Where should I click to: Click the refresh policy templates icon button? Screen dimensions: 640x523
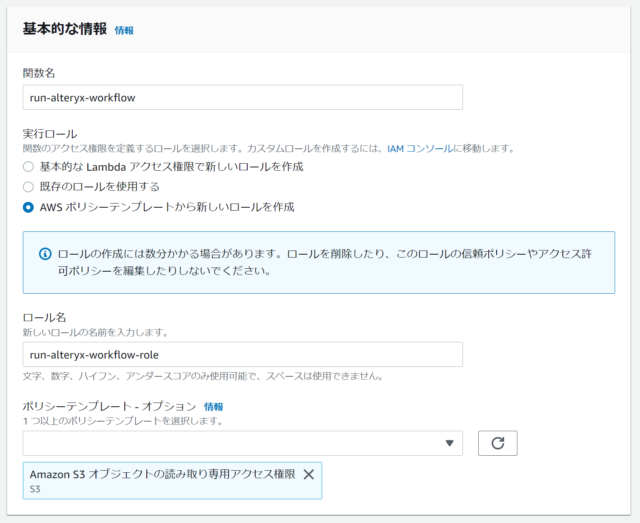498,443
